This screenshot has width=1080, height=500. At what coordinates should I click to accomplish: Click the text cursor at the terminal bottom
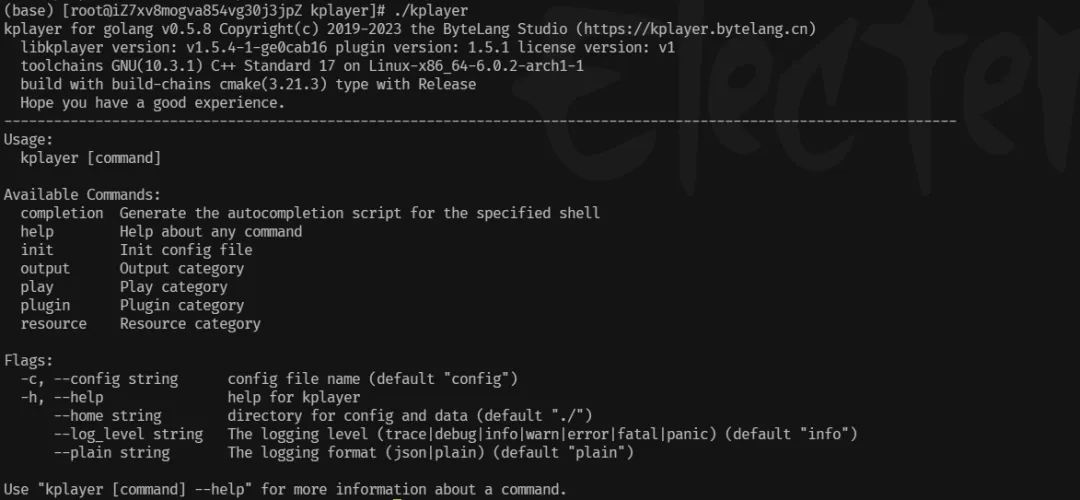pyautogui.click(x=397, y=497)
